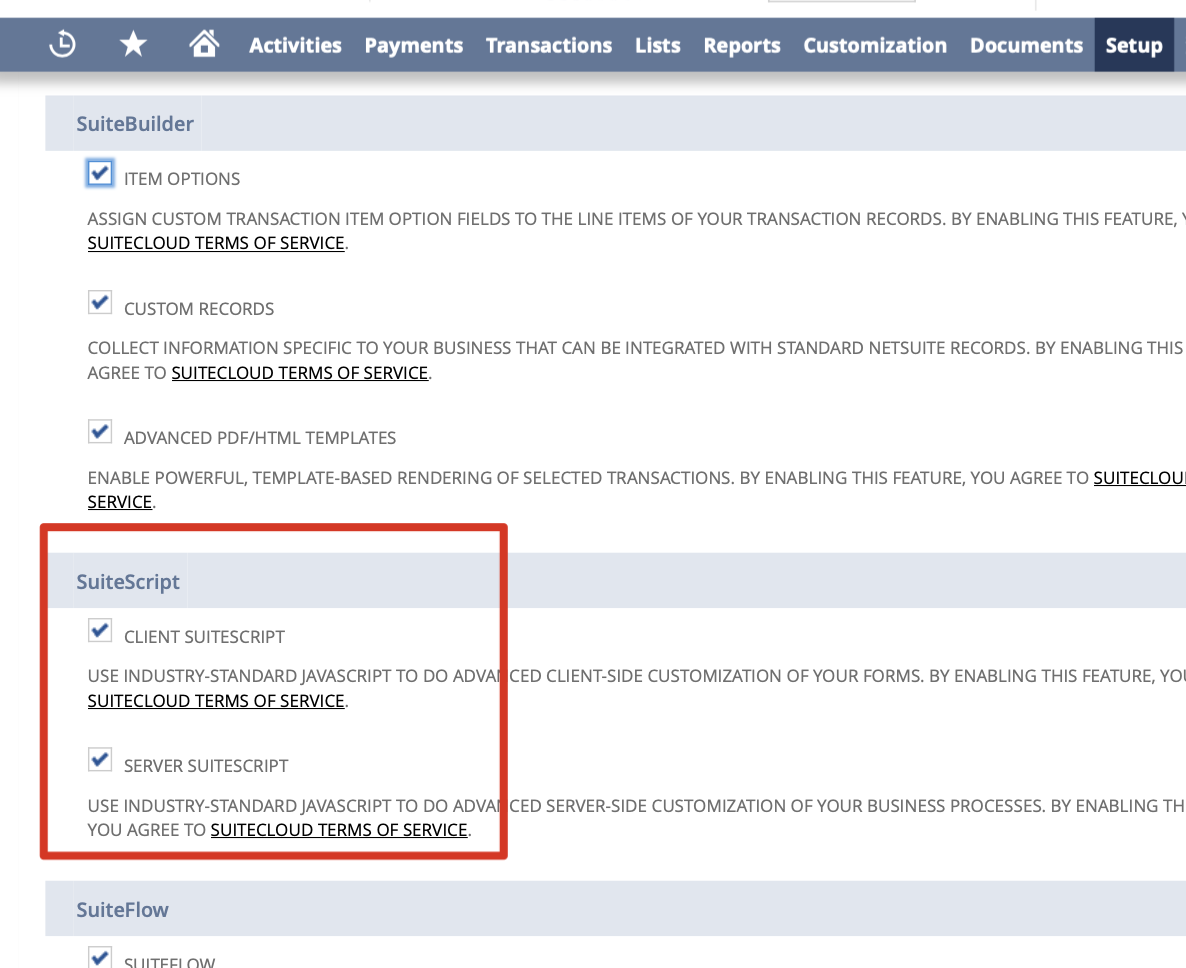Click the CLIENT SUITESCRIPT label
This screenshot has height=968, width=1186.
(x=204, y=638)
